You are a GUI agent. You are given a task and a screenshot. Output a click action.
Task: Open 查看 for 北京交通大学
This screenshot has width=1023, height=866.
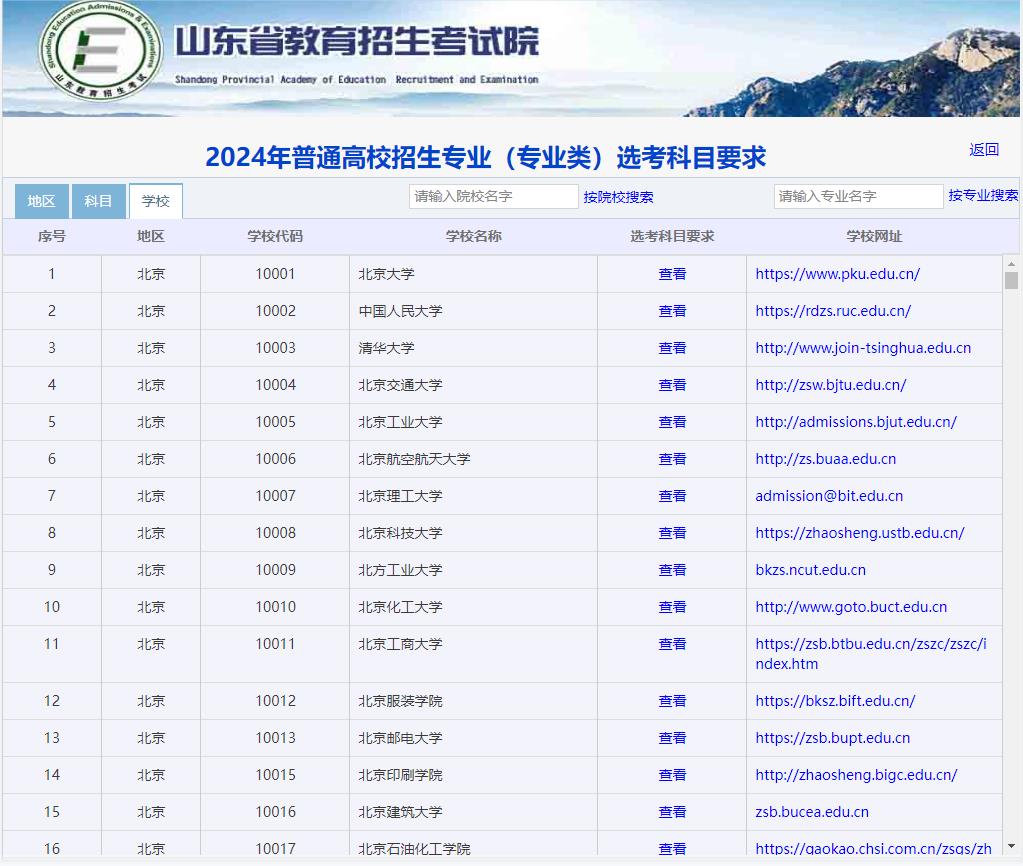672,385
